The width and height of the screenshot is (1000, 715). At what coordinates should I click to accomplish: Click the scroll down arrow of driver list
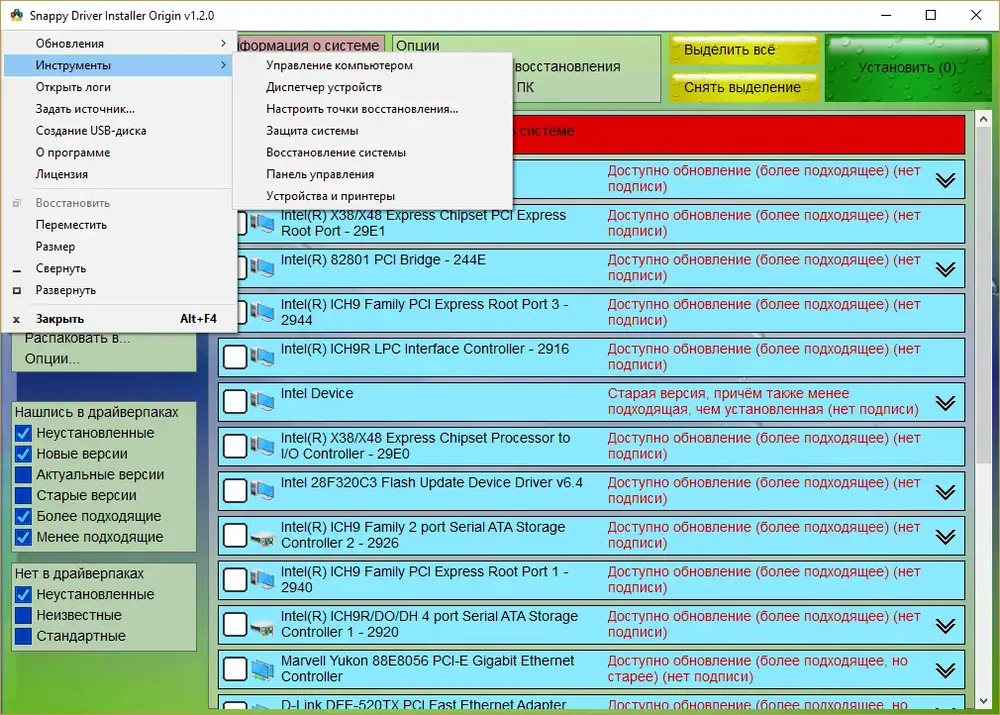pyautogui.click(x=983, y=700)
